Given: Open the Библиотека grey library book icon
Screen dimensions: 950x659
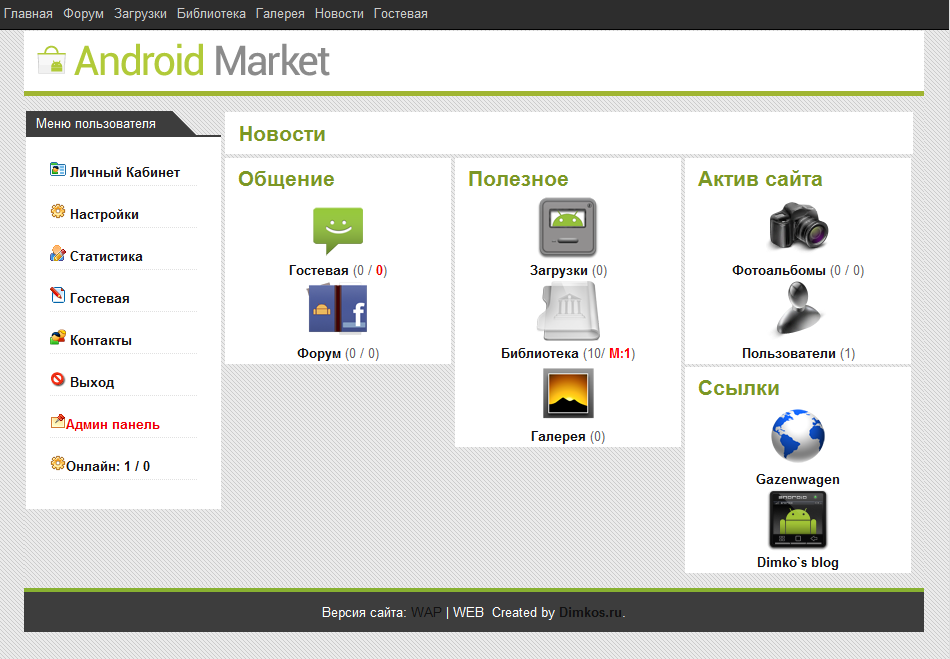Looking at the screenshot, I should coord(568,311).
